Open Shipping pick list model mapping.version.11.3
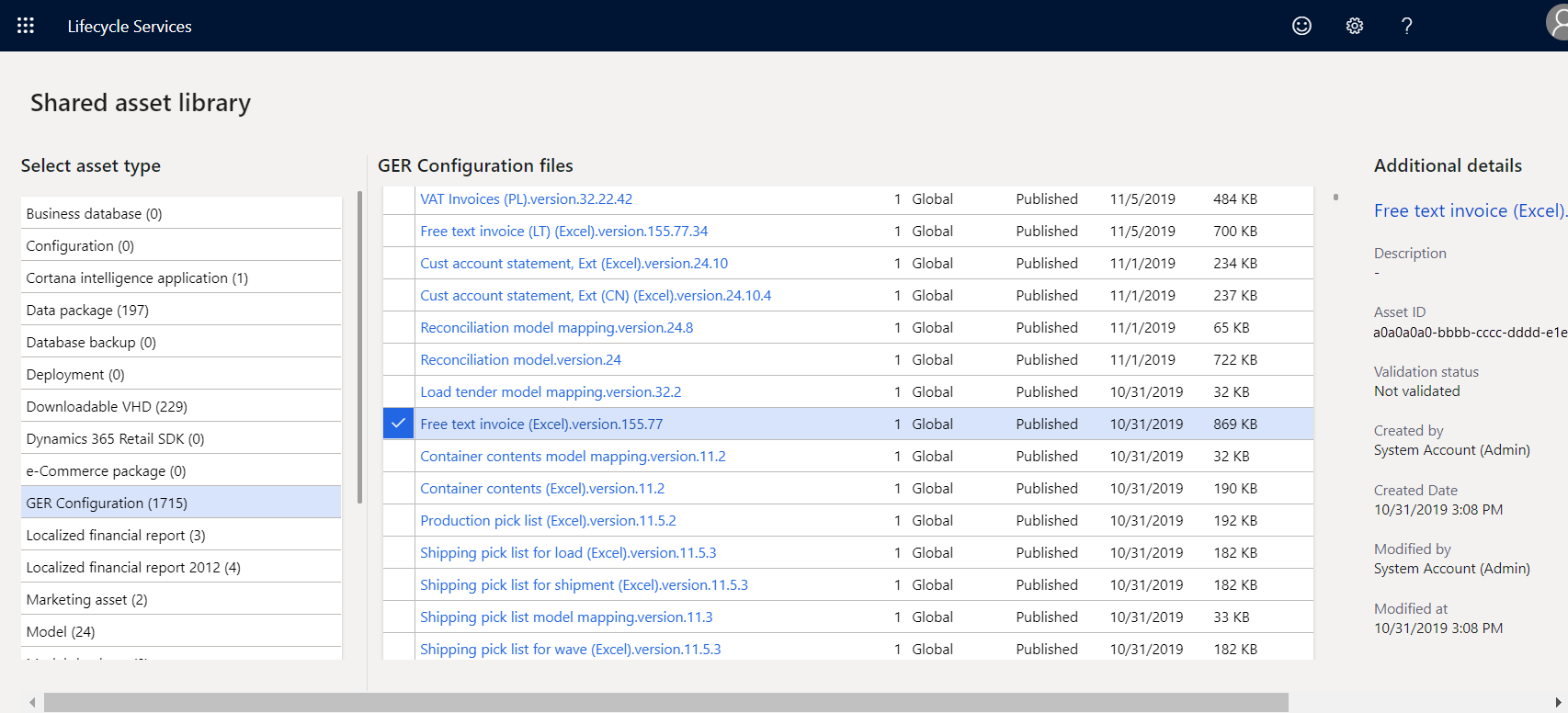The image size is (1568, 713). (x=566, y=617)
